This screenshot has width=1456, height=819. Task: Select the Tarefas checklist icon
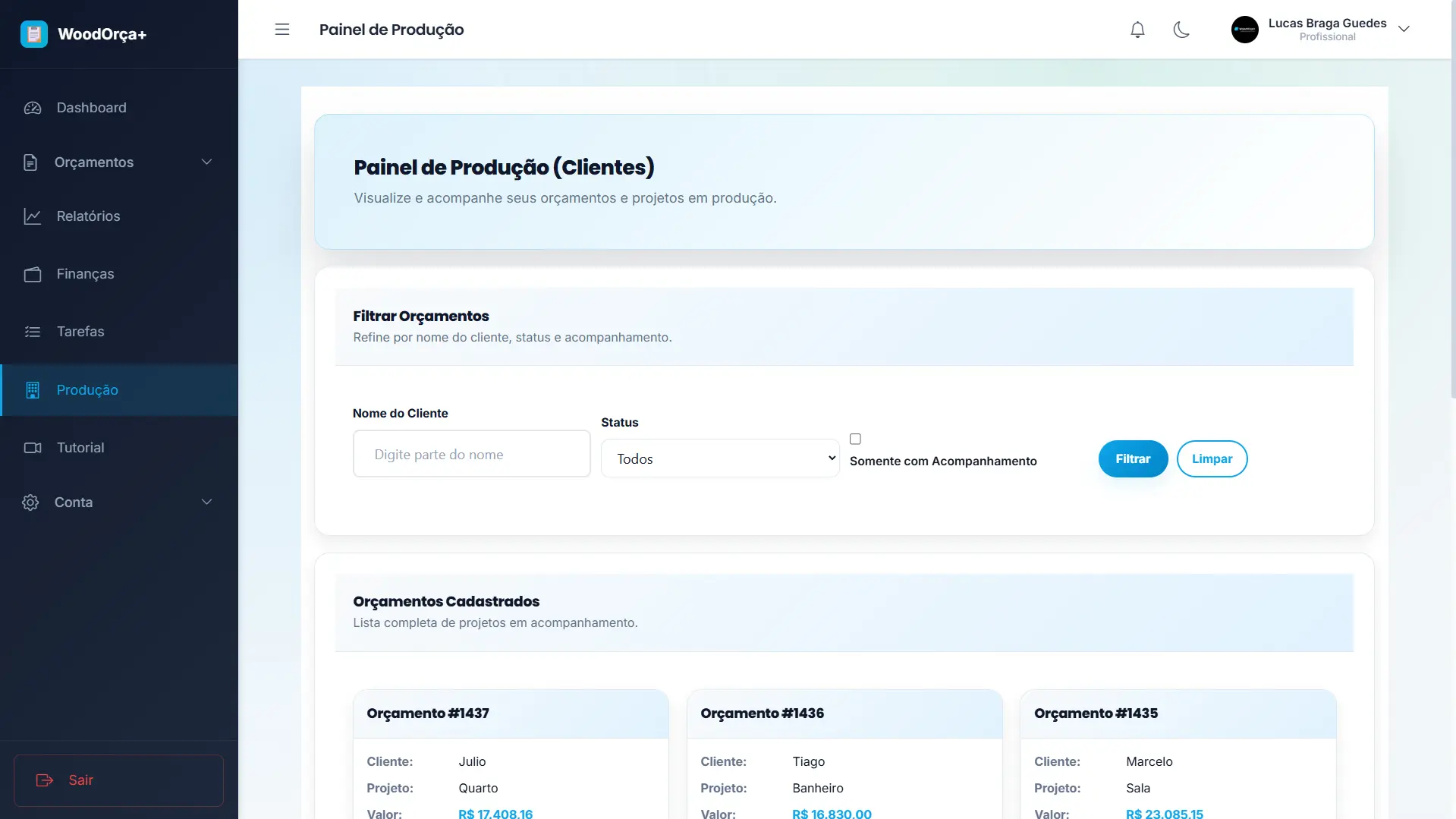pos(32,332)
